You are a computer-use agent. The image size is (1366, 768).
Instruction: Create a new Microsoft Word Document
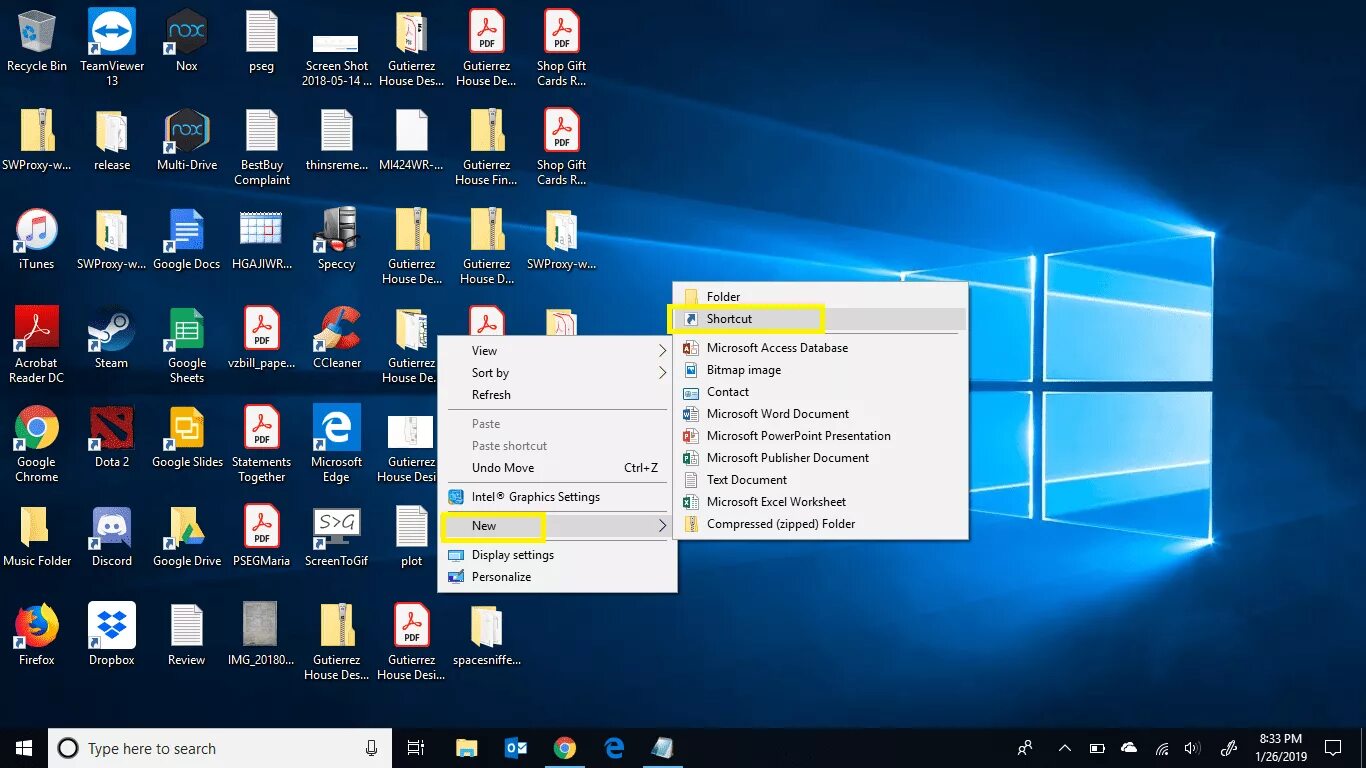click(x=820, y=414)
